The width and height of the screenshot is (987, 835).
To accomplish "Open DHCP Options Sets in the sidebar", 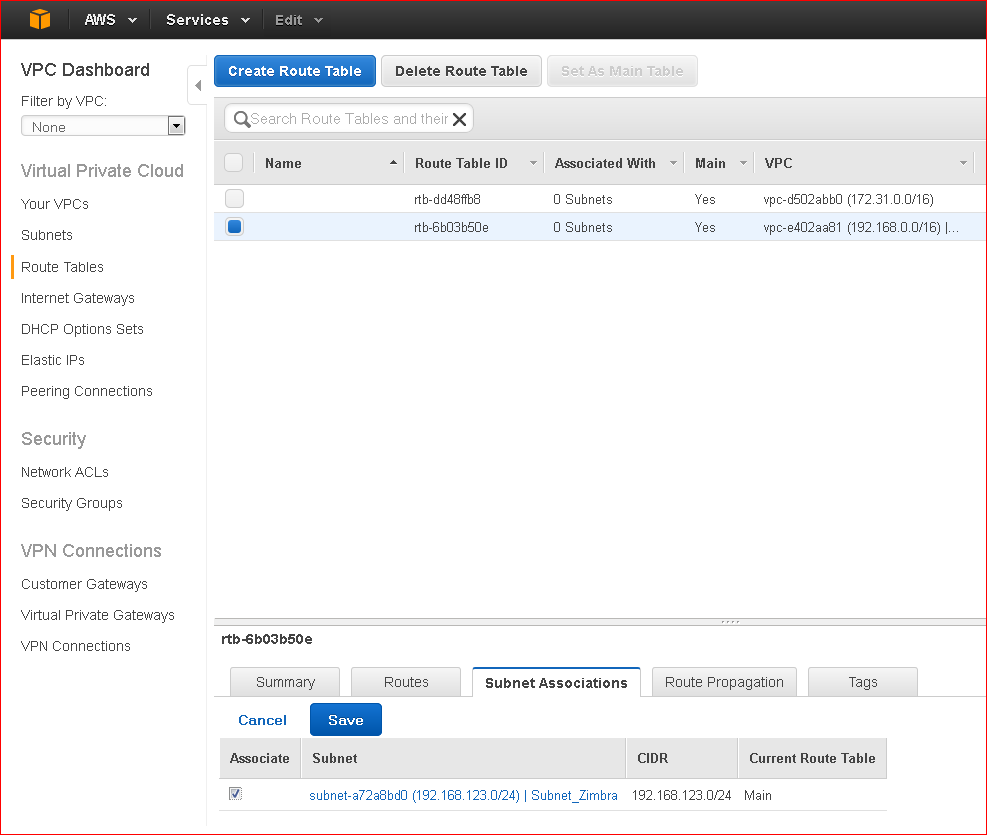I will tap(82, 329).
